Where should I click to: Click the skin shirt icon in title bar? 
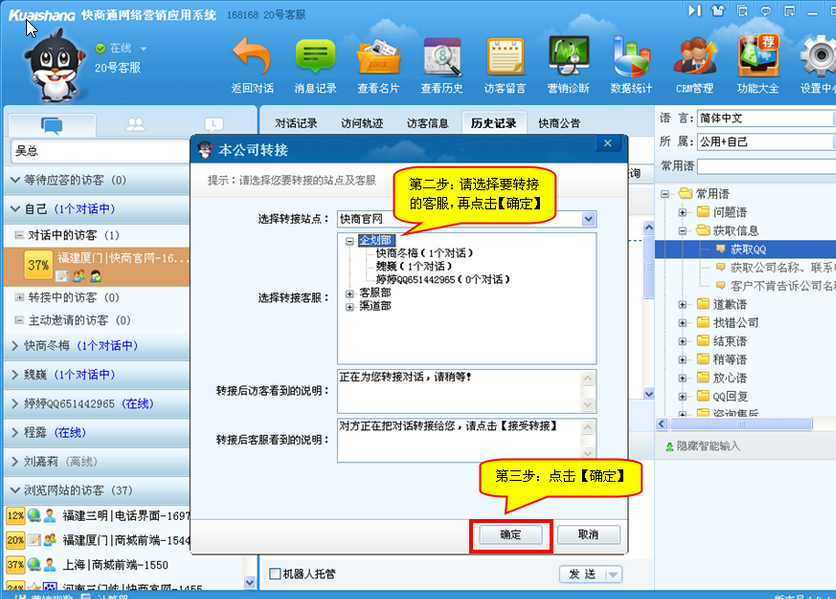[718, 10]
